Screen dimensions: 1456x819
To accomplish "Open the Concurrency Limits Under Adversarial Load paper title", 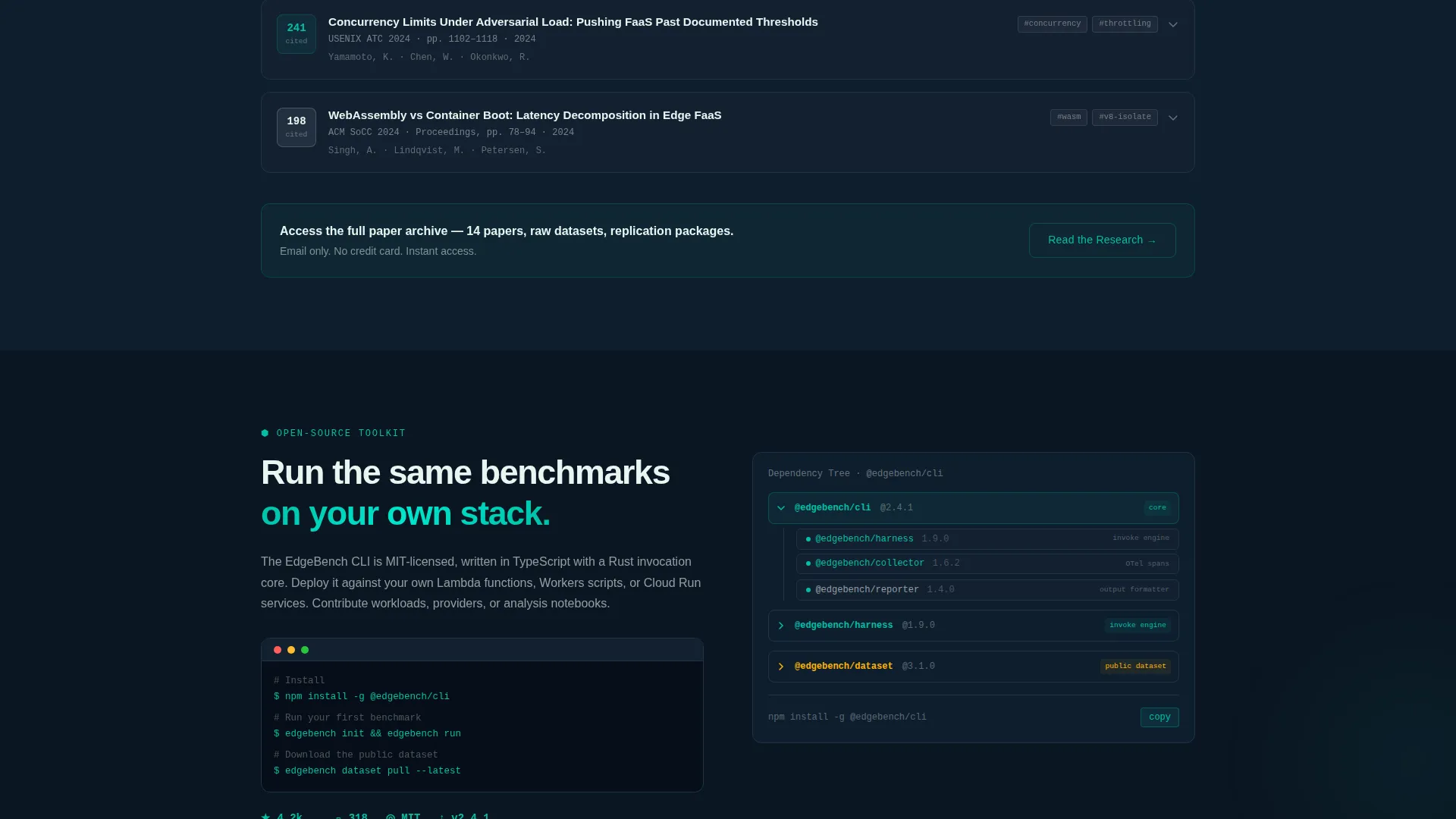I will click(x=573, y=22).
